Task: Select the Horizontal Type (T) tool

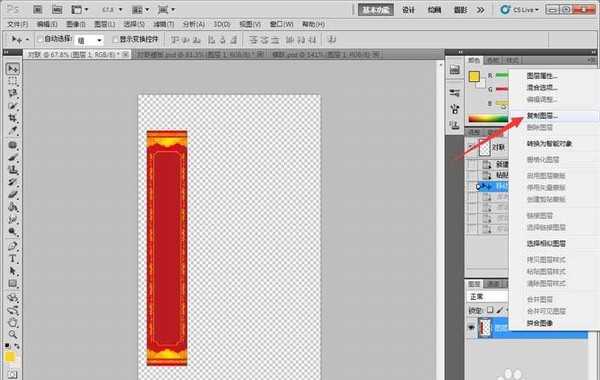Action: pyautogui.click(x=13, y=259)
